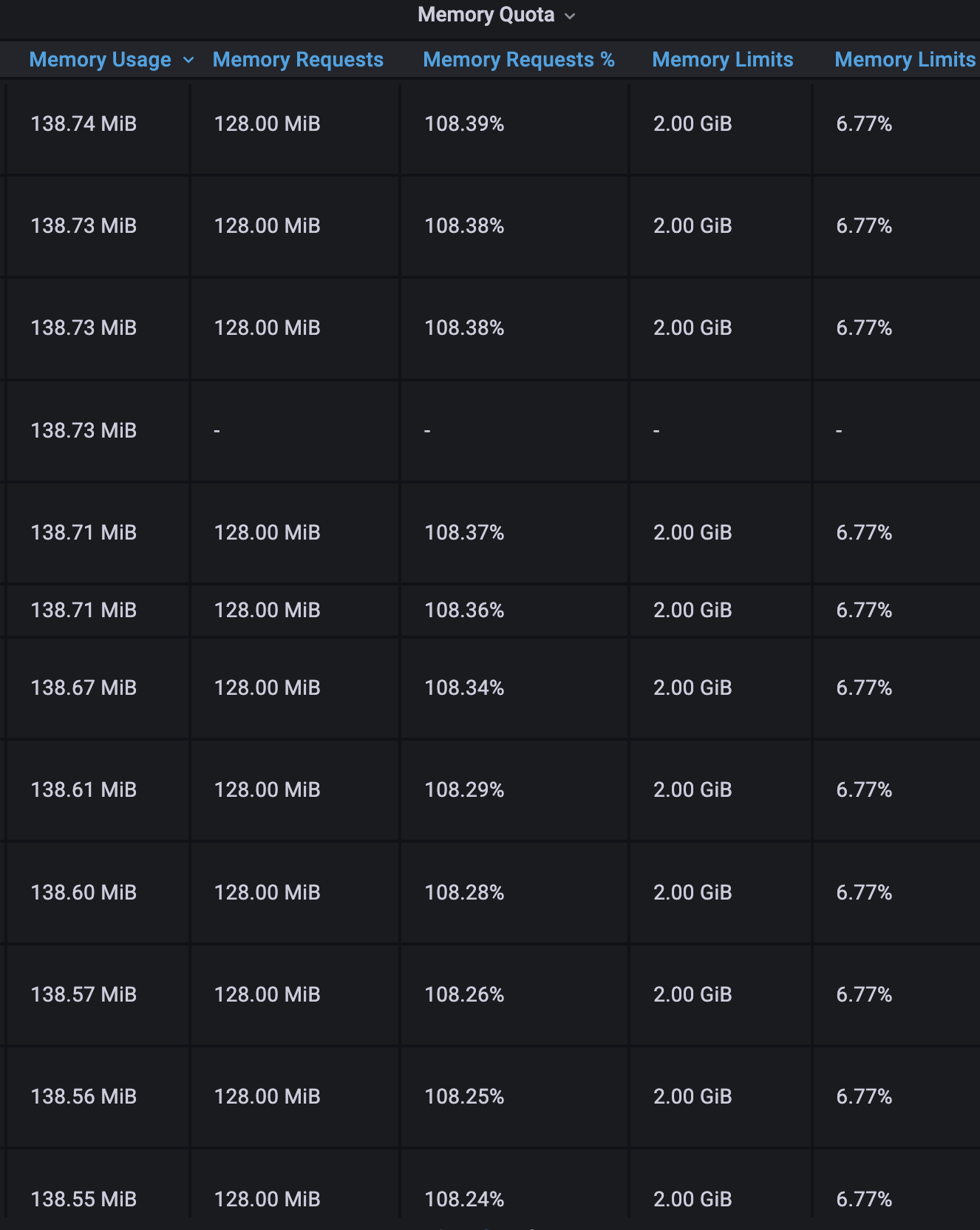Image resolution: width=980 pixels, height=1230 pixels.
Task: Click the sort arrow beside Memory Usage
Action: pos(188,60)
